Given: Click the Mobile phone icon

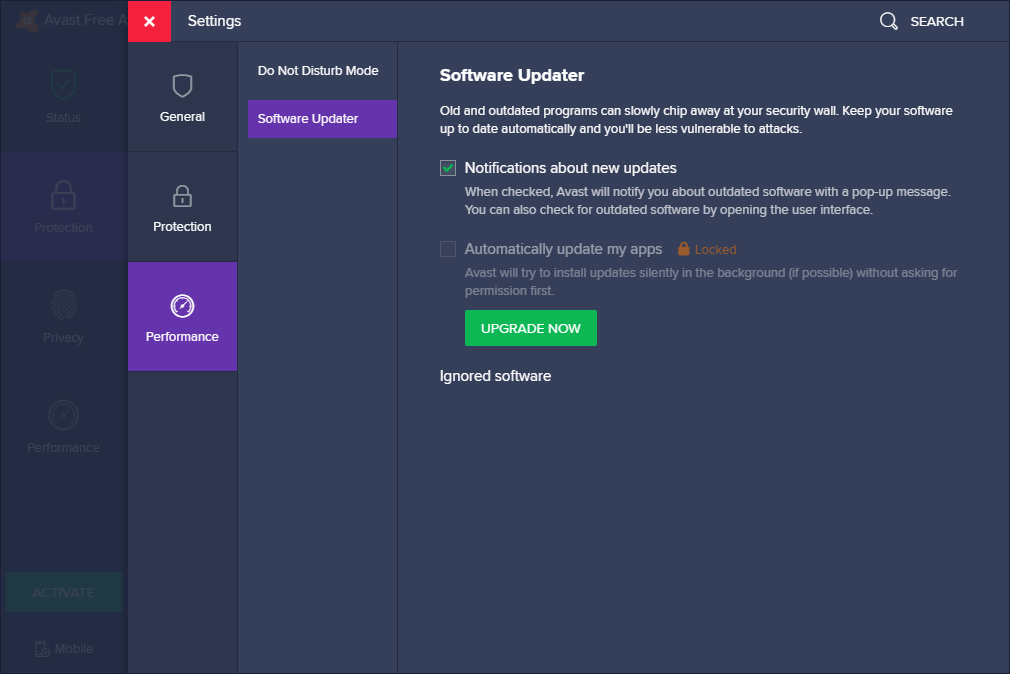Looking at the screenshot, I should pyautogui.click(x=42, y=649).
